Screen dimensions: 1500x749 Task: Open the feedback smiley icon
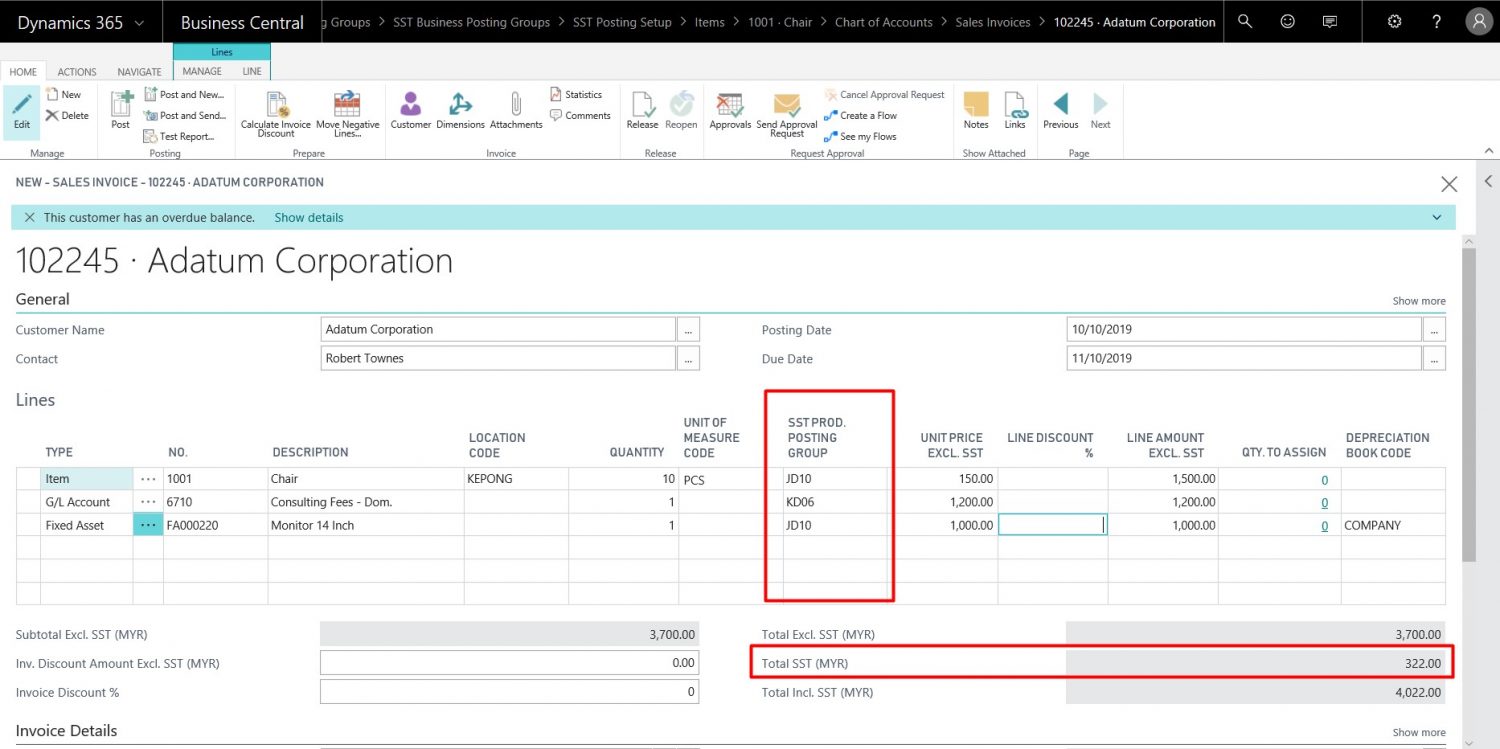(1287, 21)
